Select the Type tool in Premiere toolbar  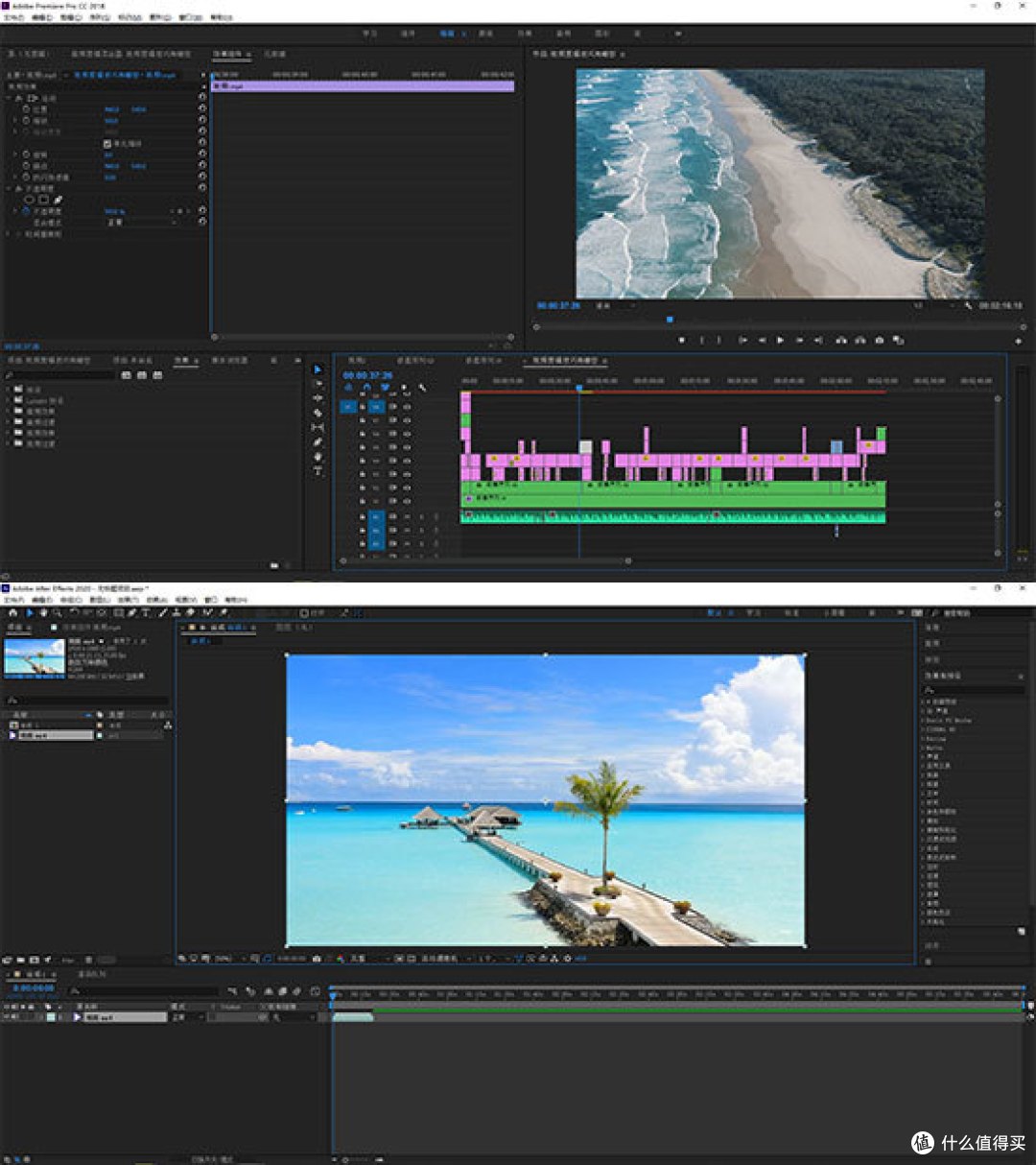(x=318, y=471)
